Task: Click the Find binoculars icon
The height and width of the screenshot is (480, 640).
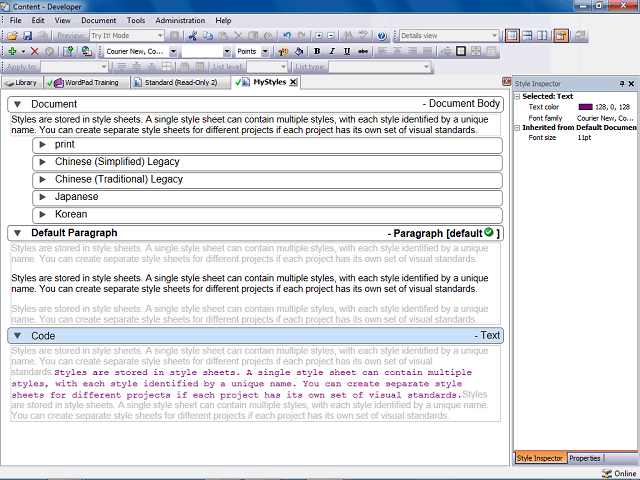Action: (348, 36)
